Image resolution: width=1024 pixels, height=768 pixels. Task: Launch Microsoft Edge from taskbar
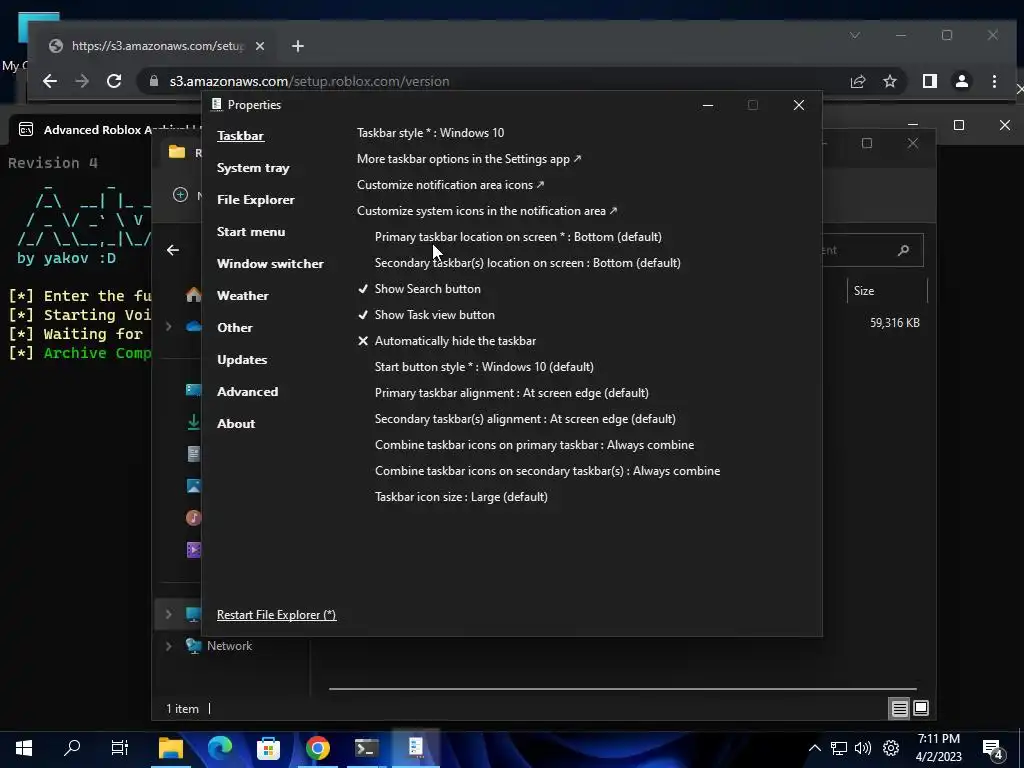point(220,748)
